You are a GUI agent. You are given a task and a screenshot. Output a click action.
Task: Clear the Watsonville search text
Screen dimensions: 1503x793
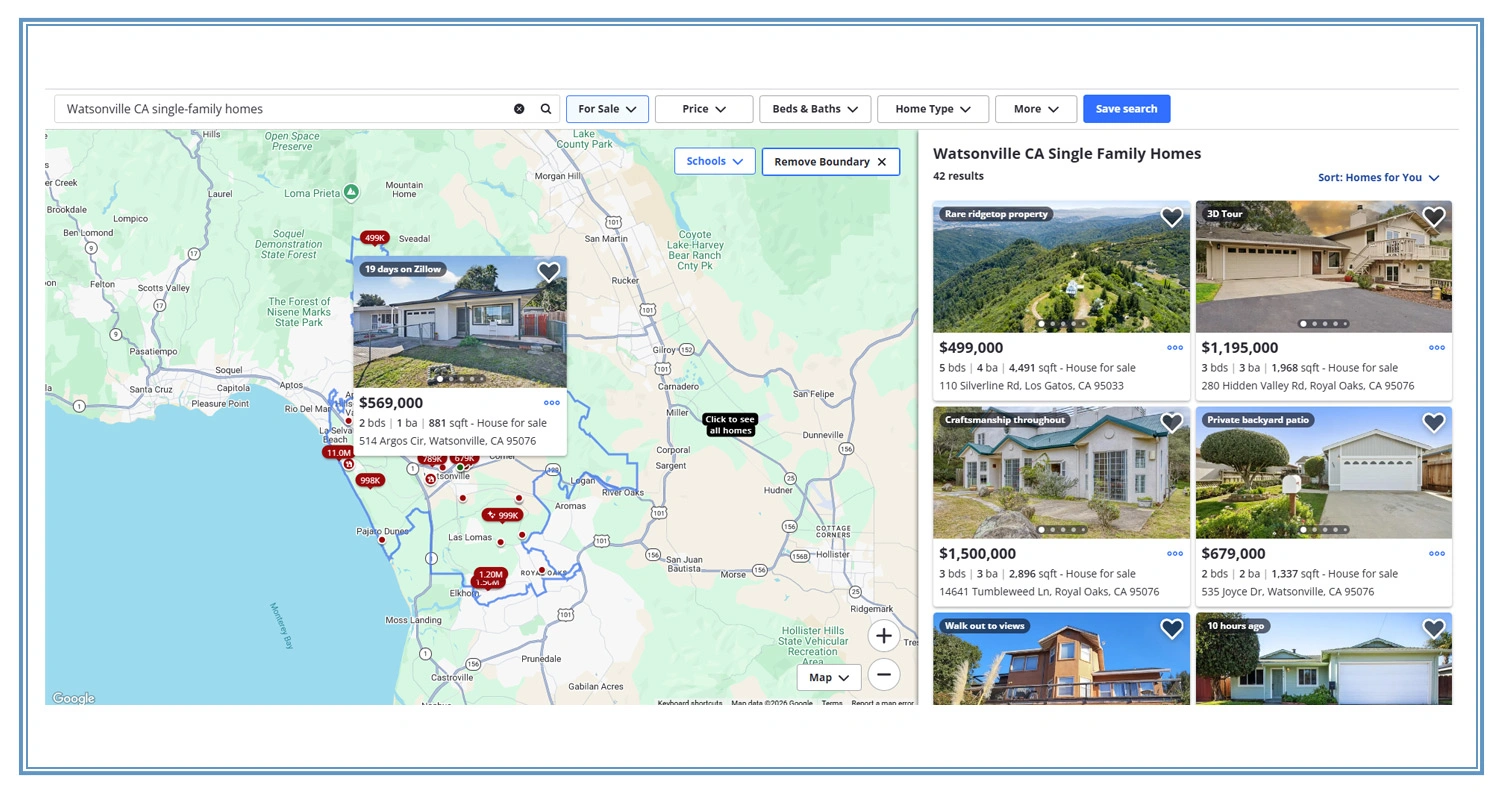519,109
